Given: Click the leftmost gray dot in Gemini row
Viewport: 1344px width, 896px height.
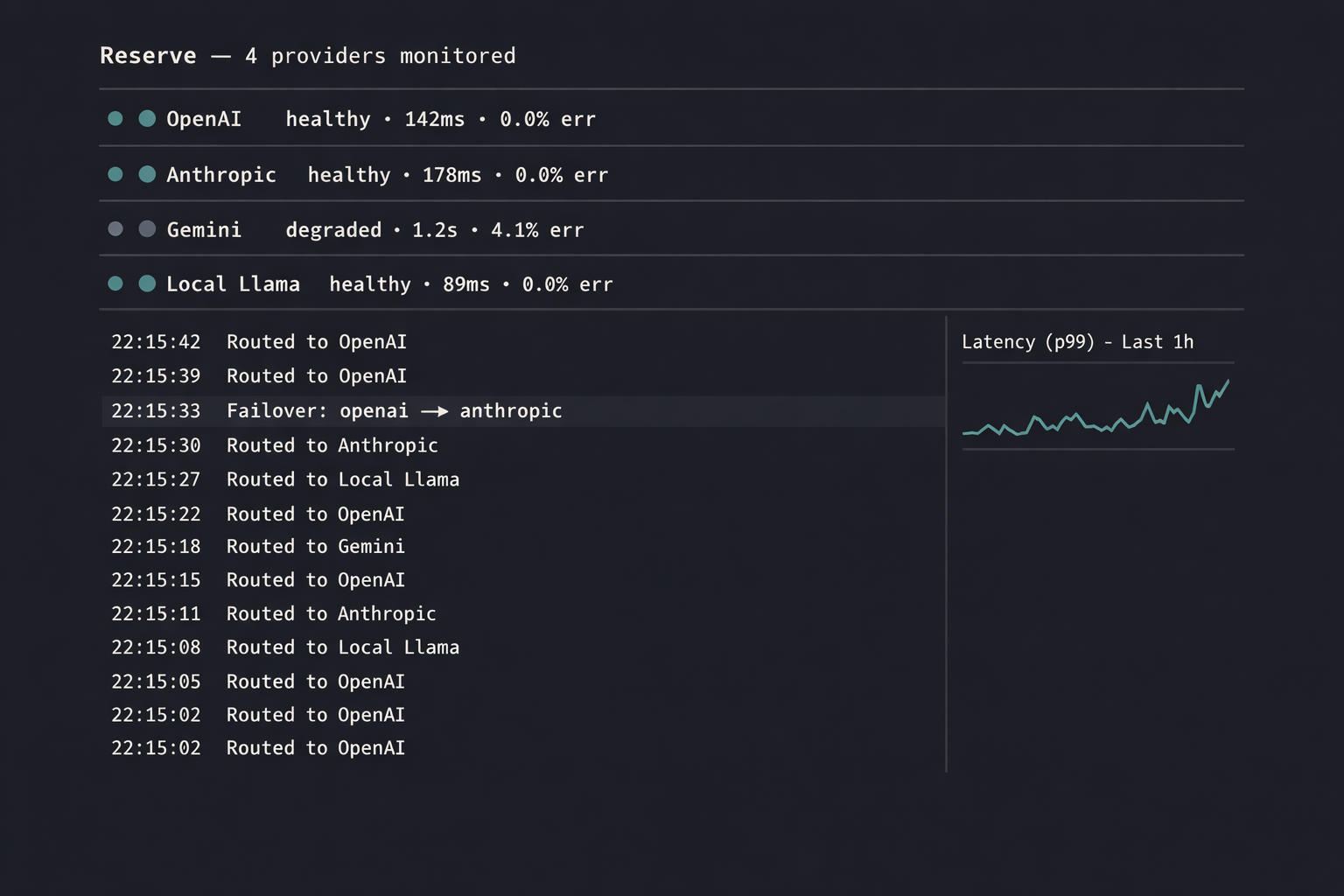Looking at the screenshot, I should 115,229.
